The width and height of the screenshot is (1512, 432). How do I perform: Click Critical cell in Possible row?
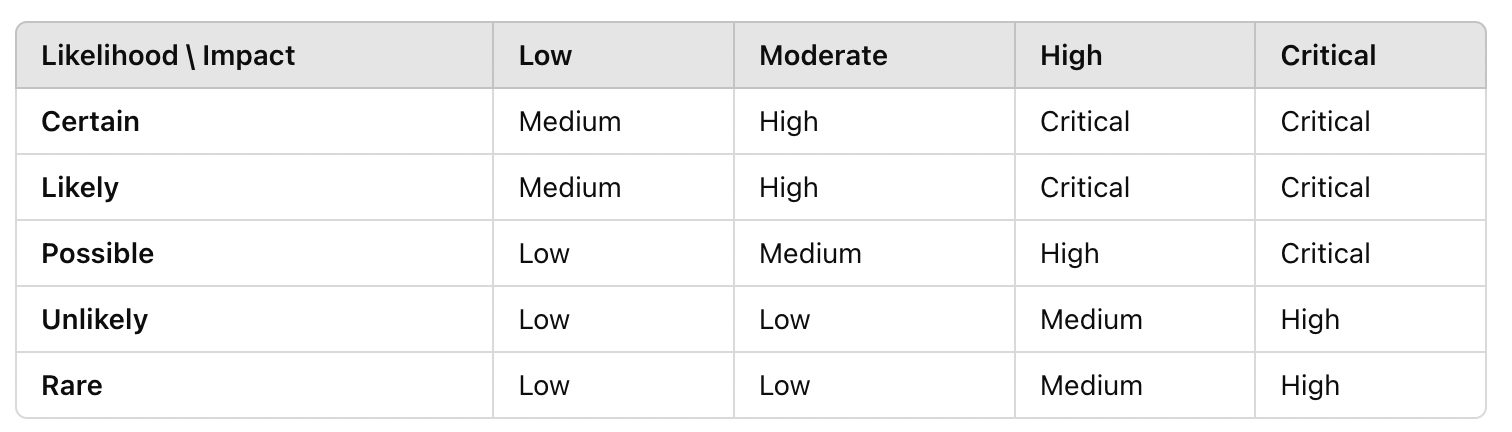click(1325, 254)
